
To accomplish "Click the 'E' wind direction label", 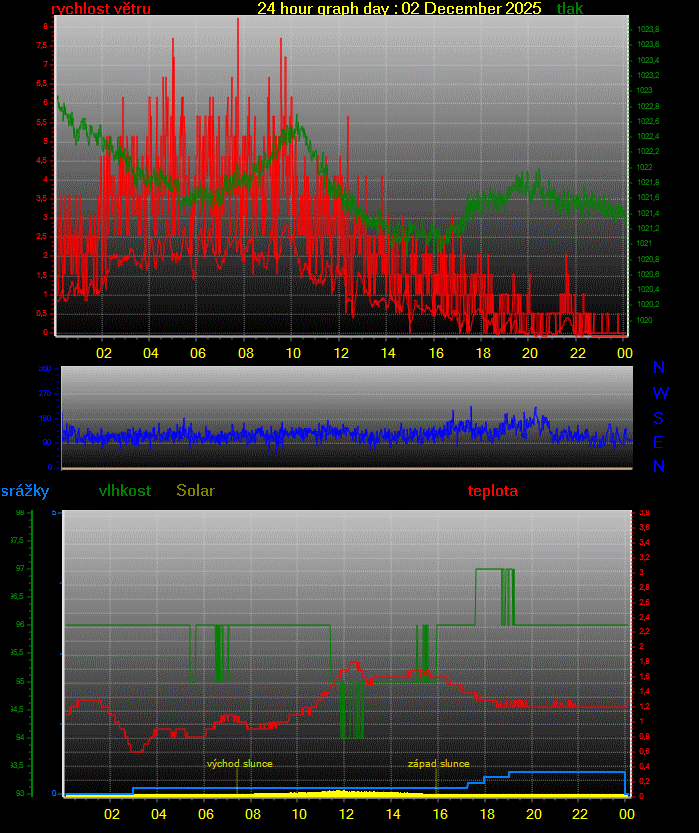I will click(x=659, y=442).
